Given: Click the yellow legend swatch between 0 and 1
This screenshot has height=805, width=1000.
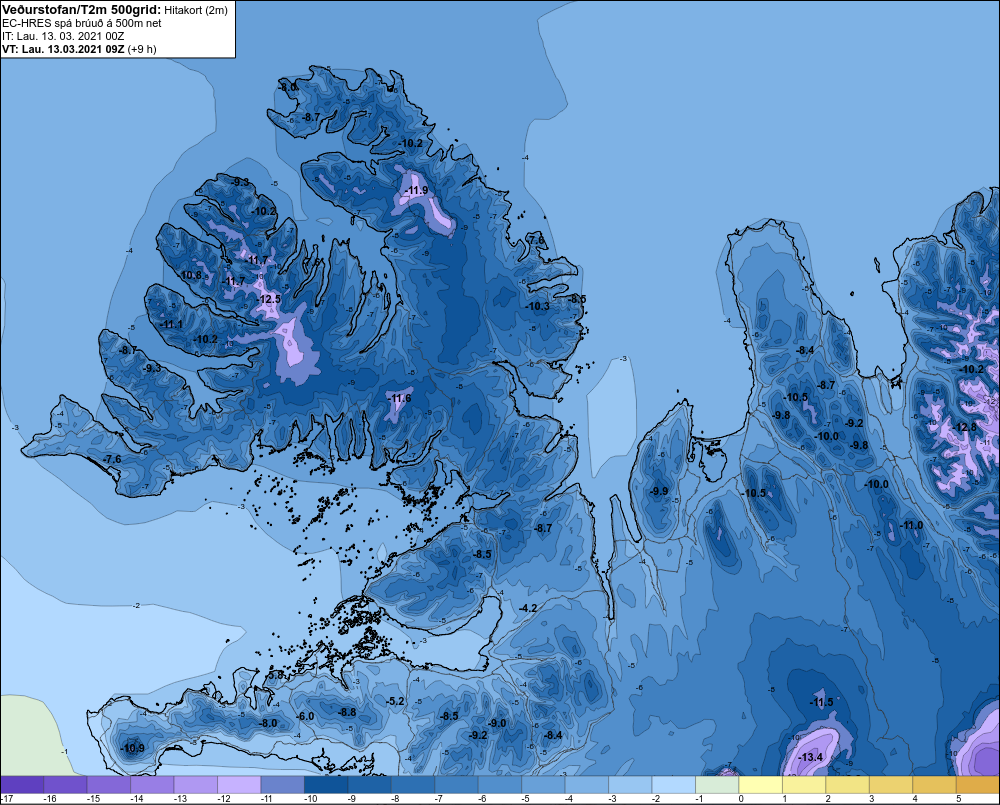Looking at the screenshot, I should coord(760,785).
